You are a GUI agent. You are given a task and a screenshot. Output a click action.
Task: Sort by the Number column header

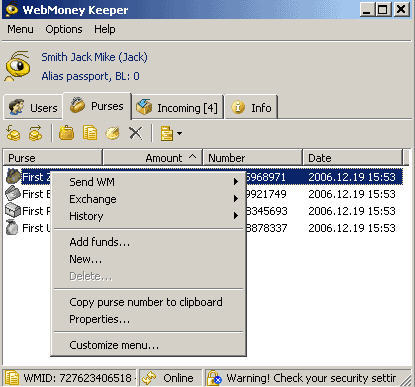coord(253,158)
